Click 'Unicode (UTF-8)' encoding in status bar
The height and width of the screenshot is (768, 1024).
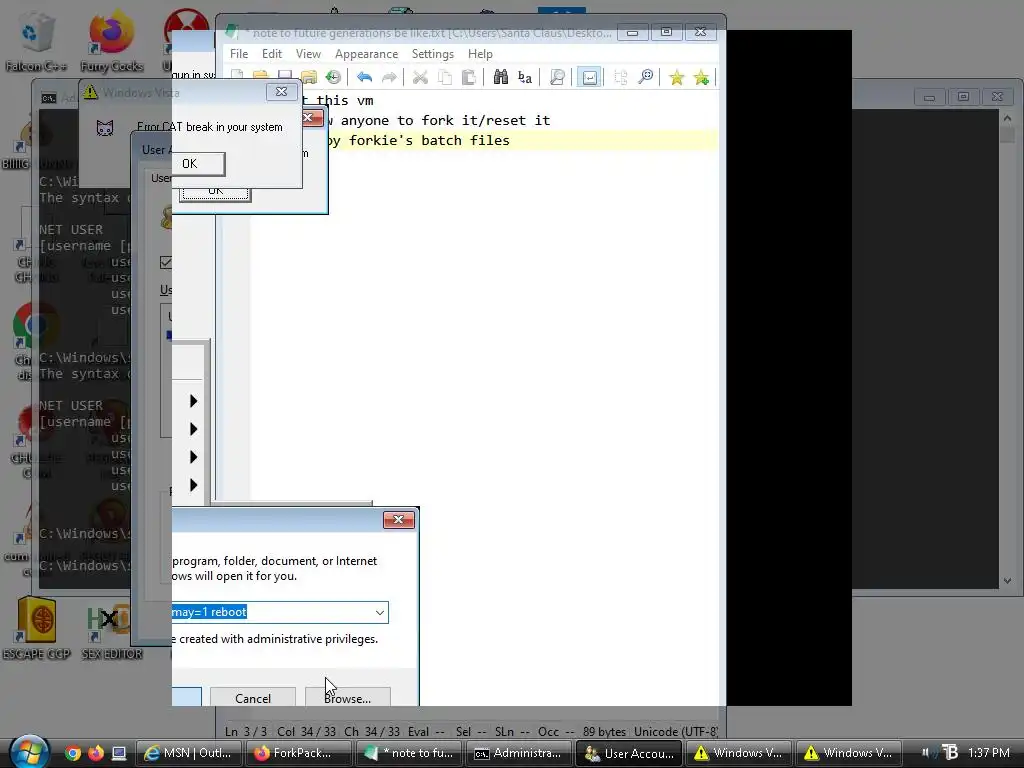click(x=676, y=731)
